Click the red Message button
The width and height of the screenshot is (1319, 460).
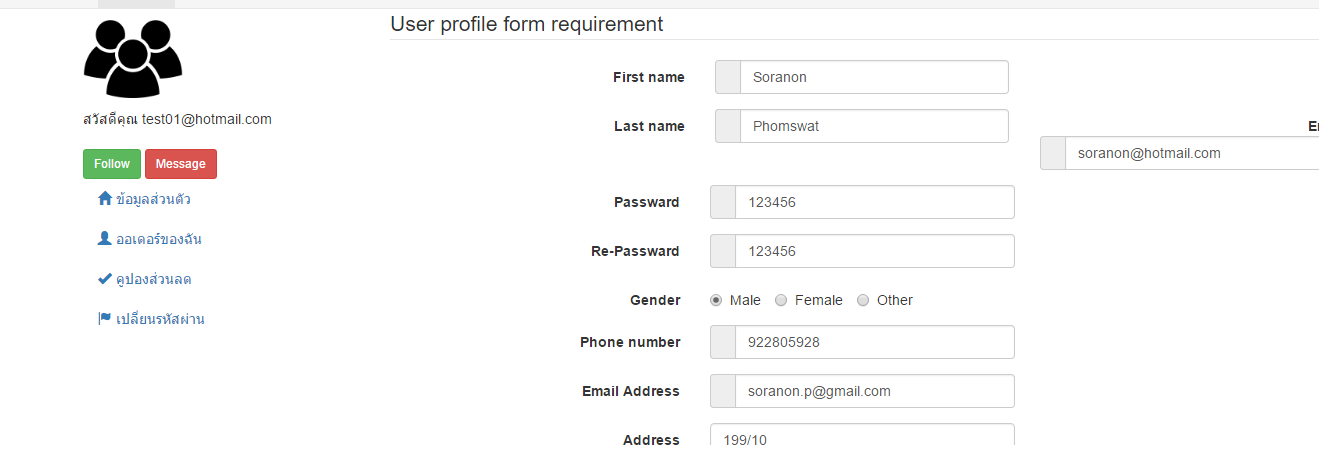(181, 164)
